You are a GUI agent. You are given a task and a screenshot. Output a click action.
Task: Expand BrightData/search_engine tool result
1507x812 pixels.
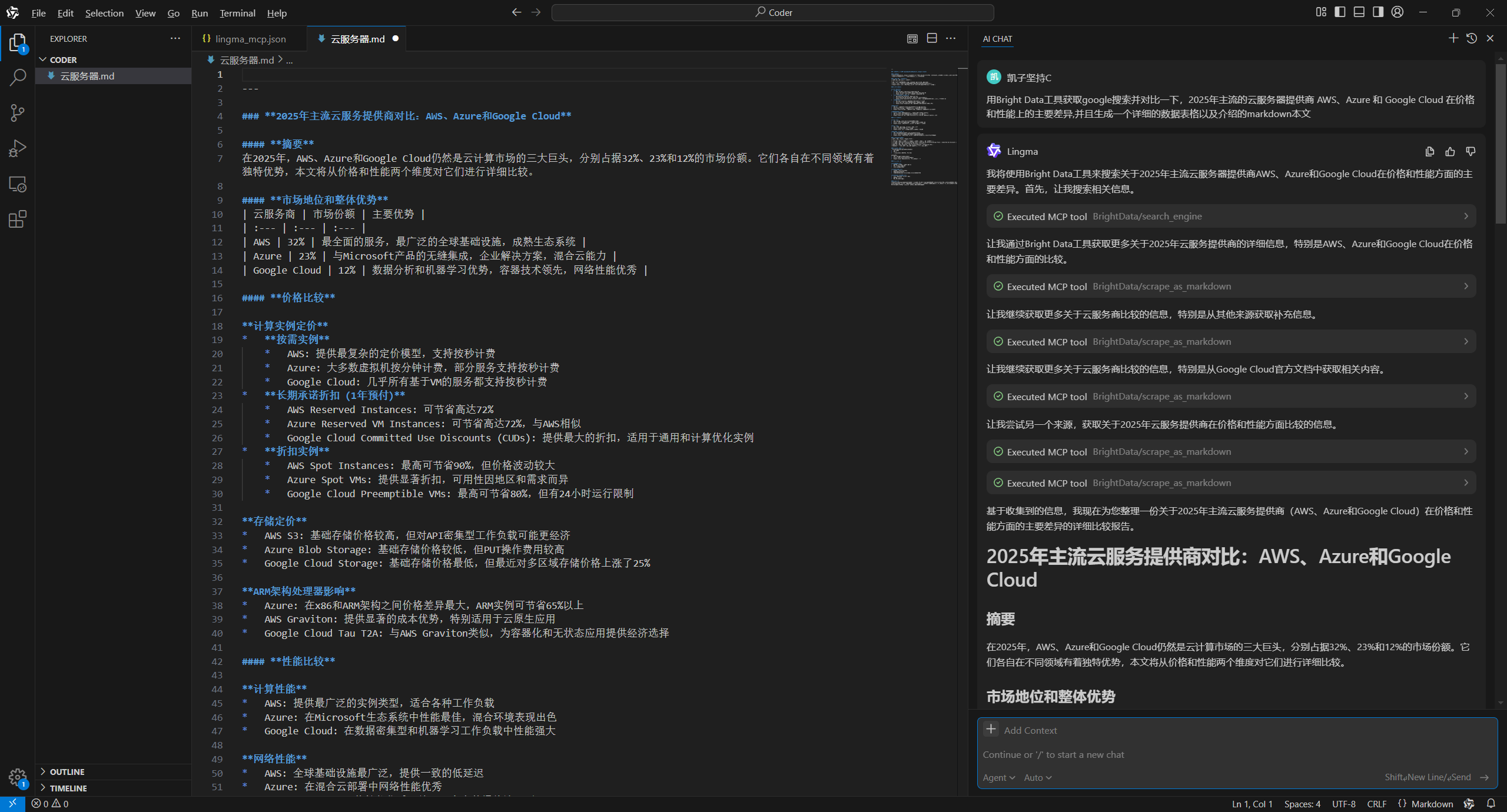tap(1231, 217)
